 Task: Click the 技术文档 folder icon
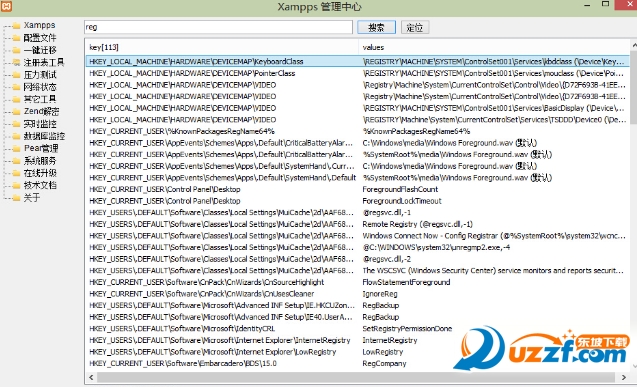pyautogui.click(x=16, y=186)
